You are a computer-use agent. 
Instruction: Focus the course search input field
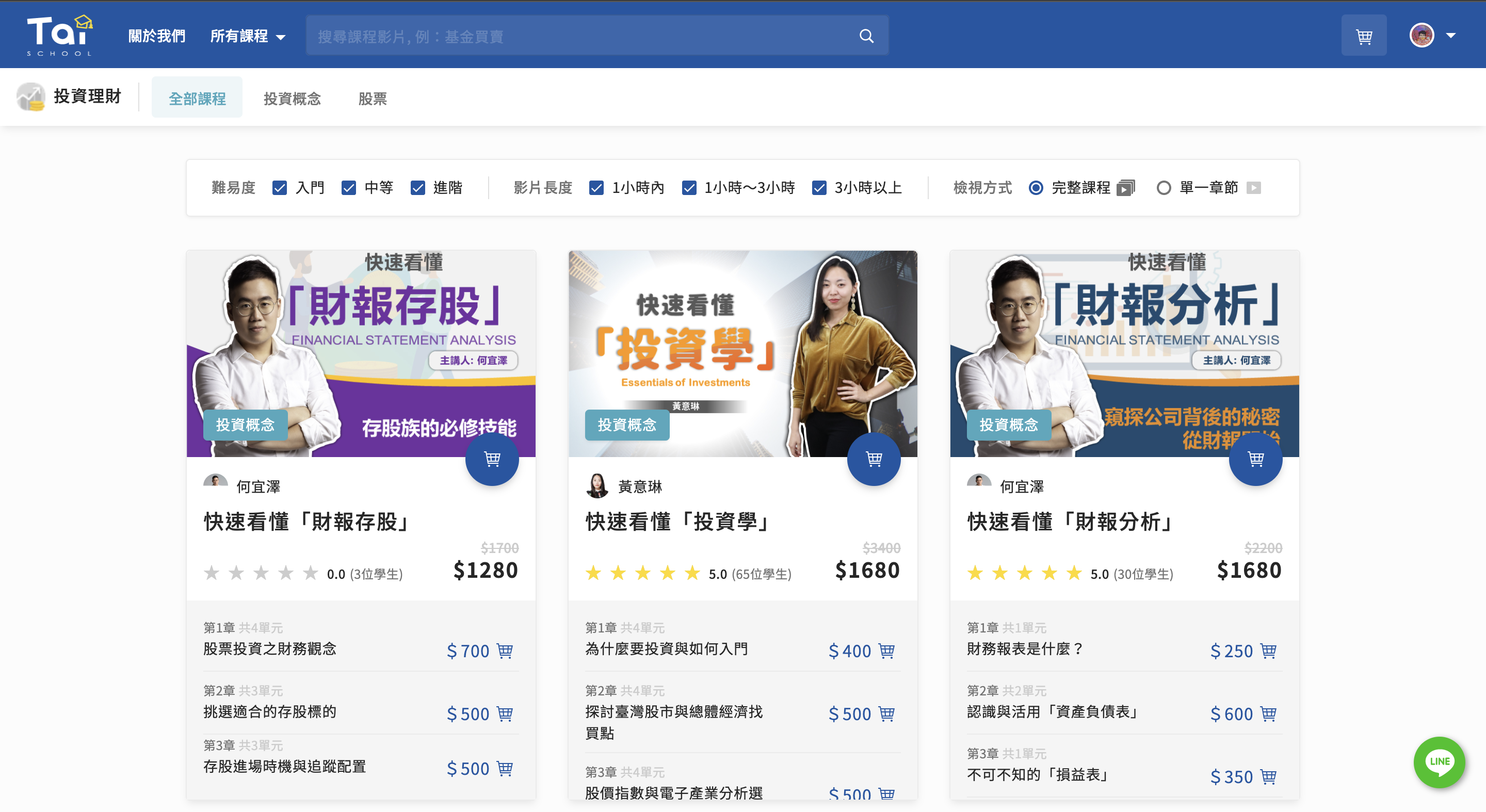pyautogui.click(x=583, y=36)
